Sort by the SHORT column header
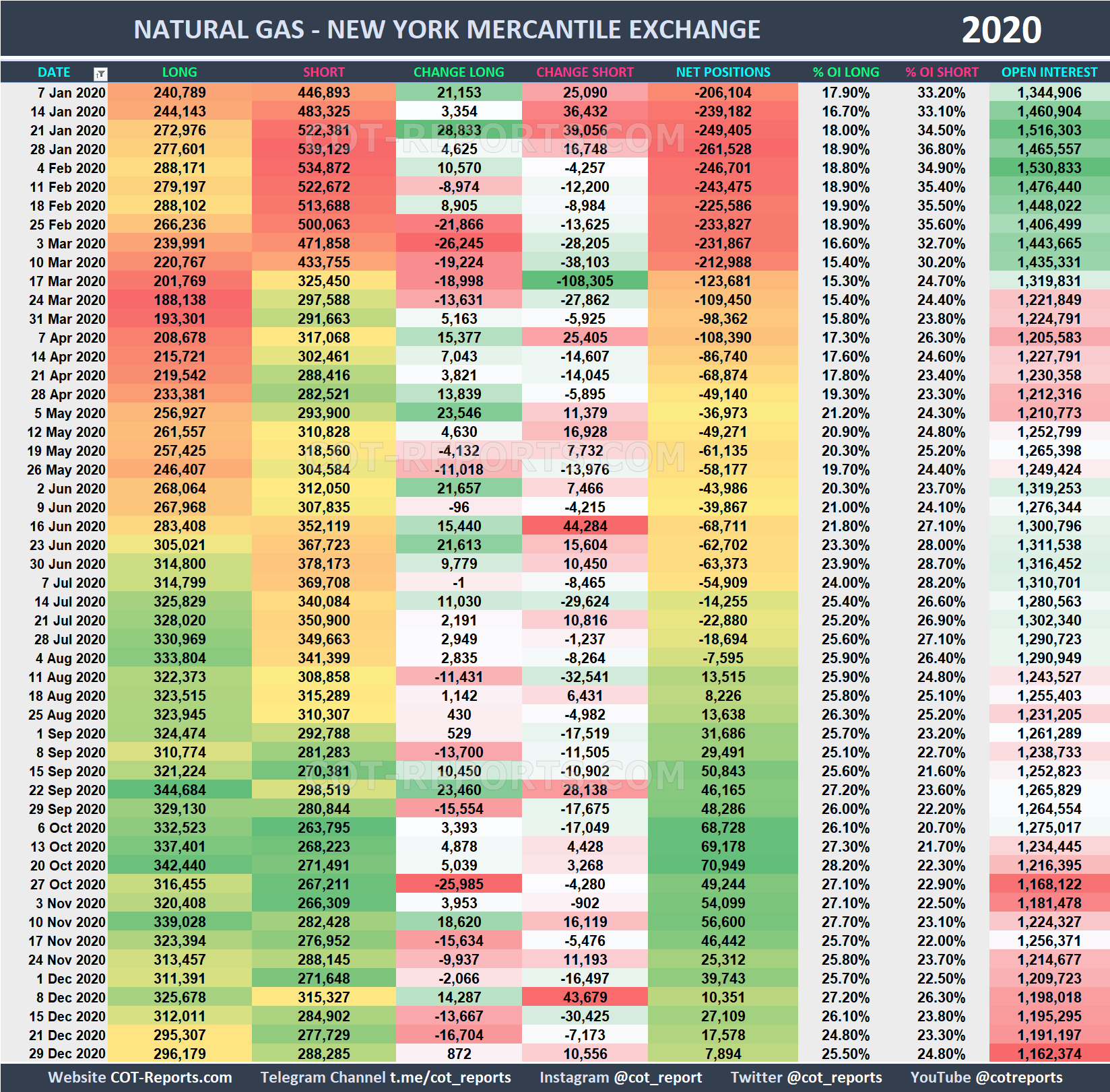Viewport: 1110px width, 1092px height. (x=324, y=72)
